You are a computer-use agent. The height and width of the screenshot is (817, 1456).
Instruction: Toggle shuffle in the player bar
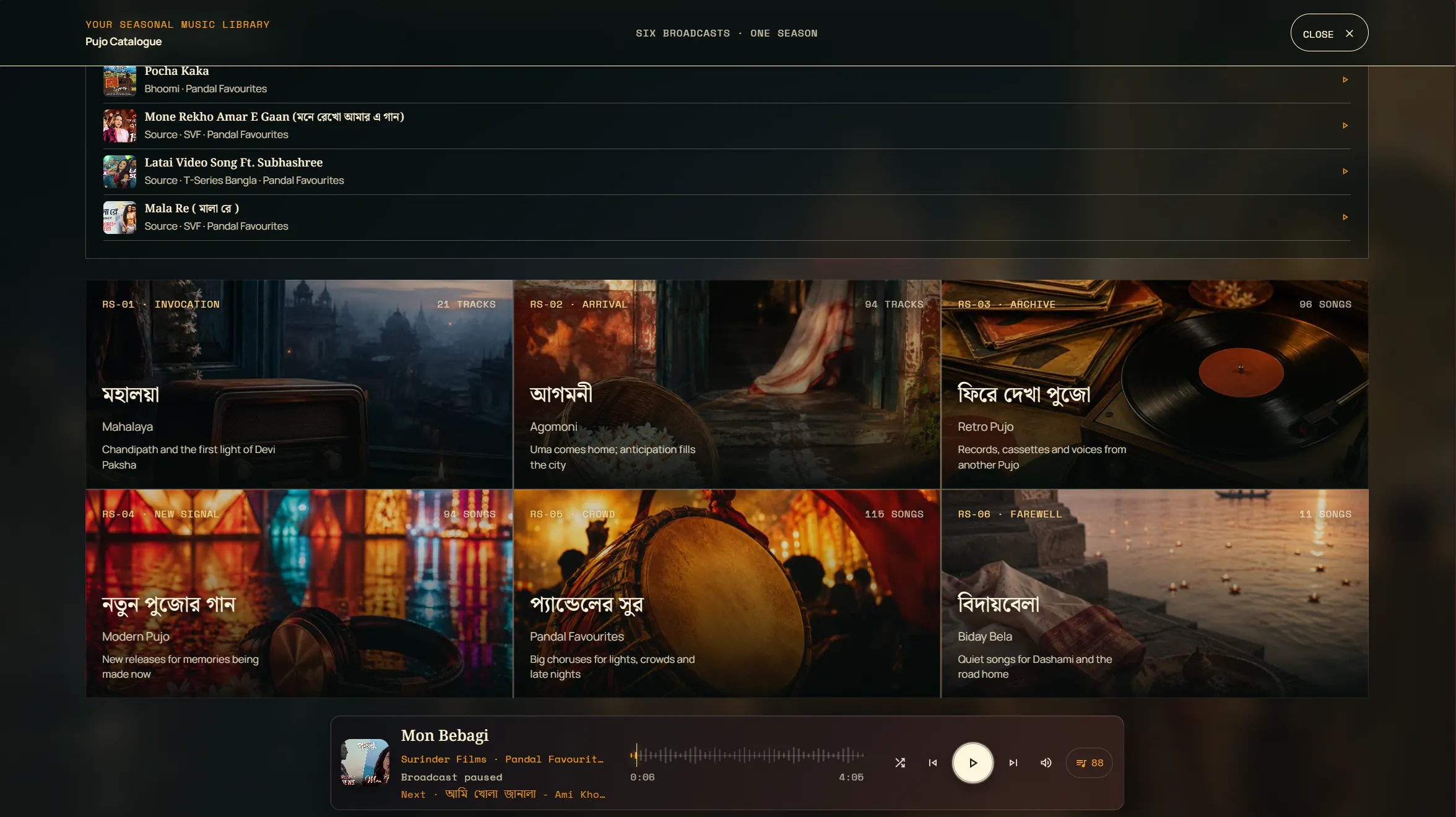click(x=900, y=763)
